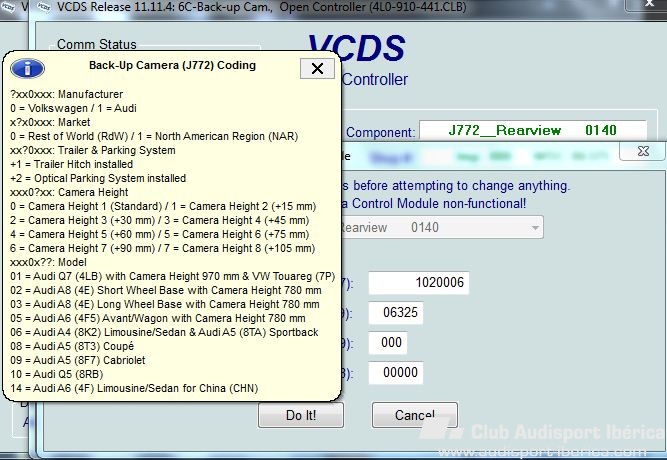667x460 pixels.
Task: Click '?xx0xxx: Manufacturer' line
Action: (66, 94)
